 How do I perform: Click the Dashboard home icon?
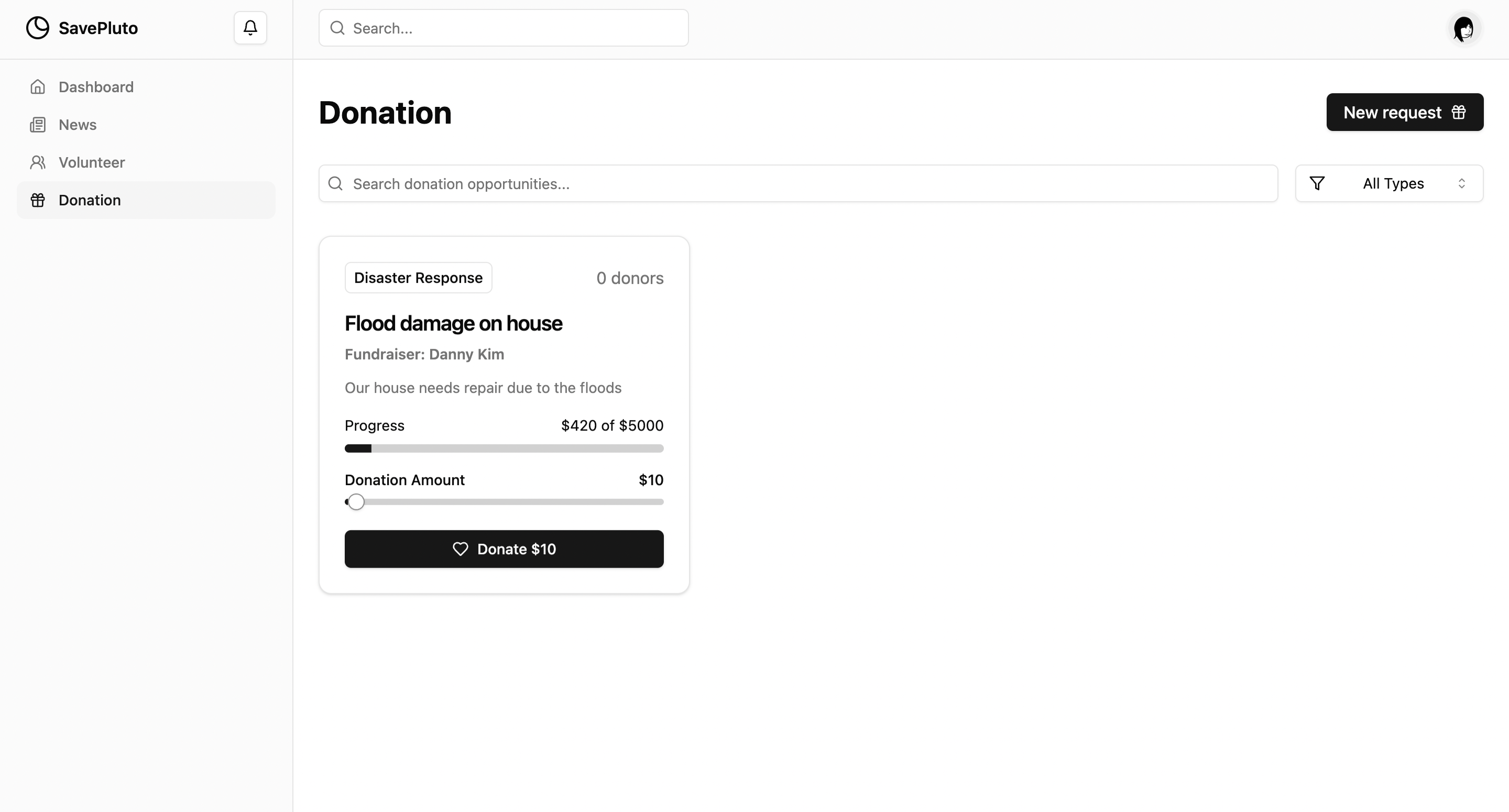(x=38, y=87)
